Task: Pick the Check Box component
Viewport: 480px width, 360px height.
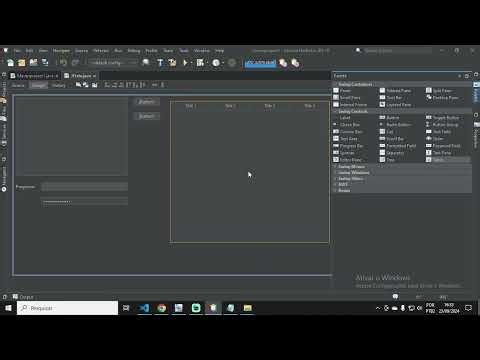Action: click(x=347, y=125)
